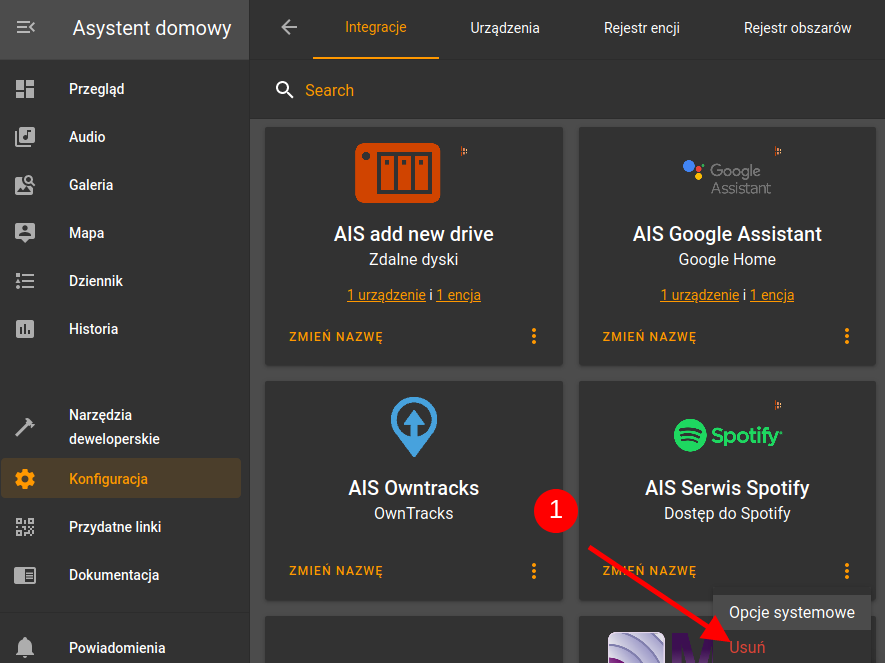885x663 pixels.
Task: Click the Spotify logo
Action: point(728,435)
